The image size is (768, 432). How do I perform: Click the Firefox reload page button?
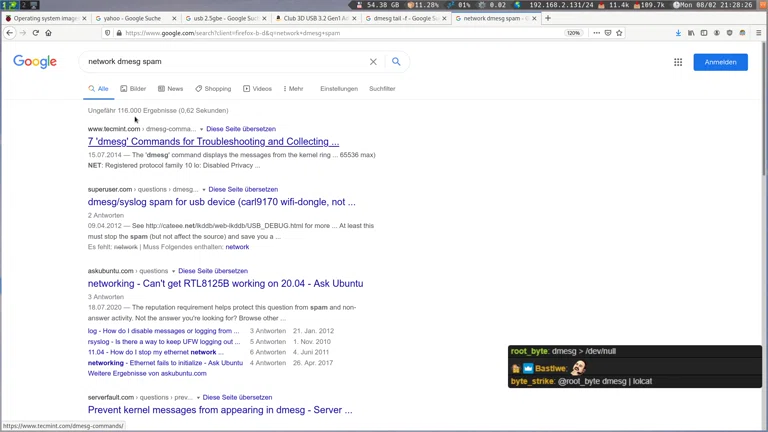click(x=36, y=33)
